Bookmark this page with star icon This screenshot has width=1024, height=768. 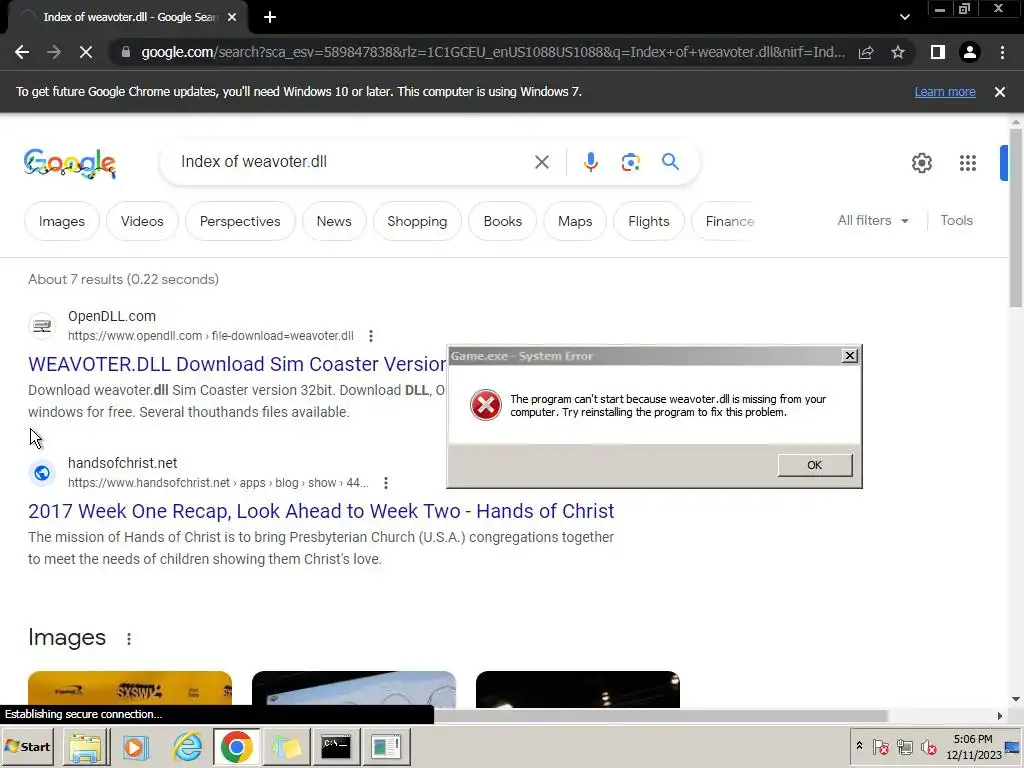(898, 52)
